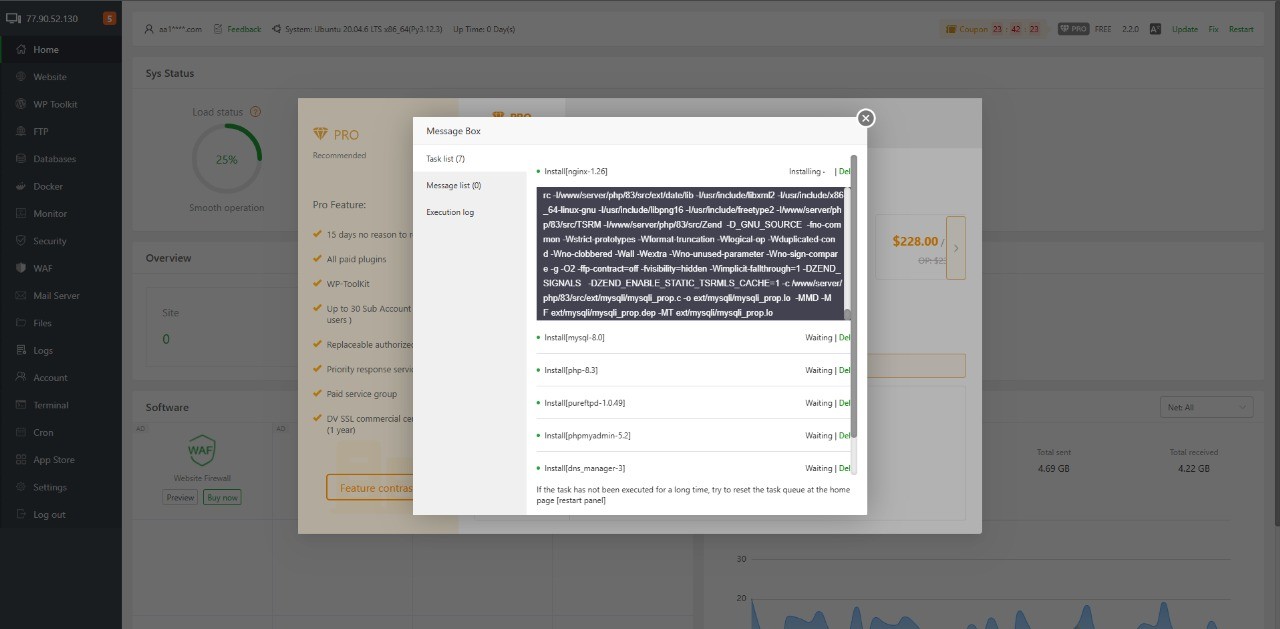Click the Coupon countdown banner
The image size is (1280, 629).
pyautogui.click(x=993, y=29)
